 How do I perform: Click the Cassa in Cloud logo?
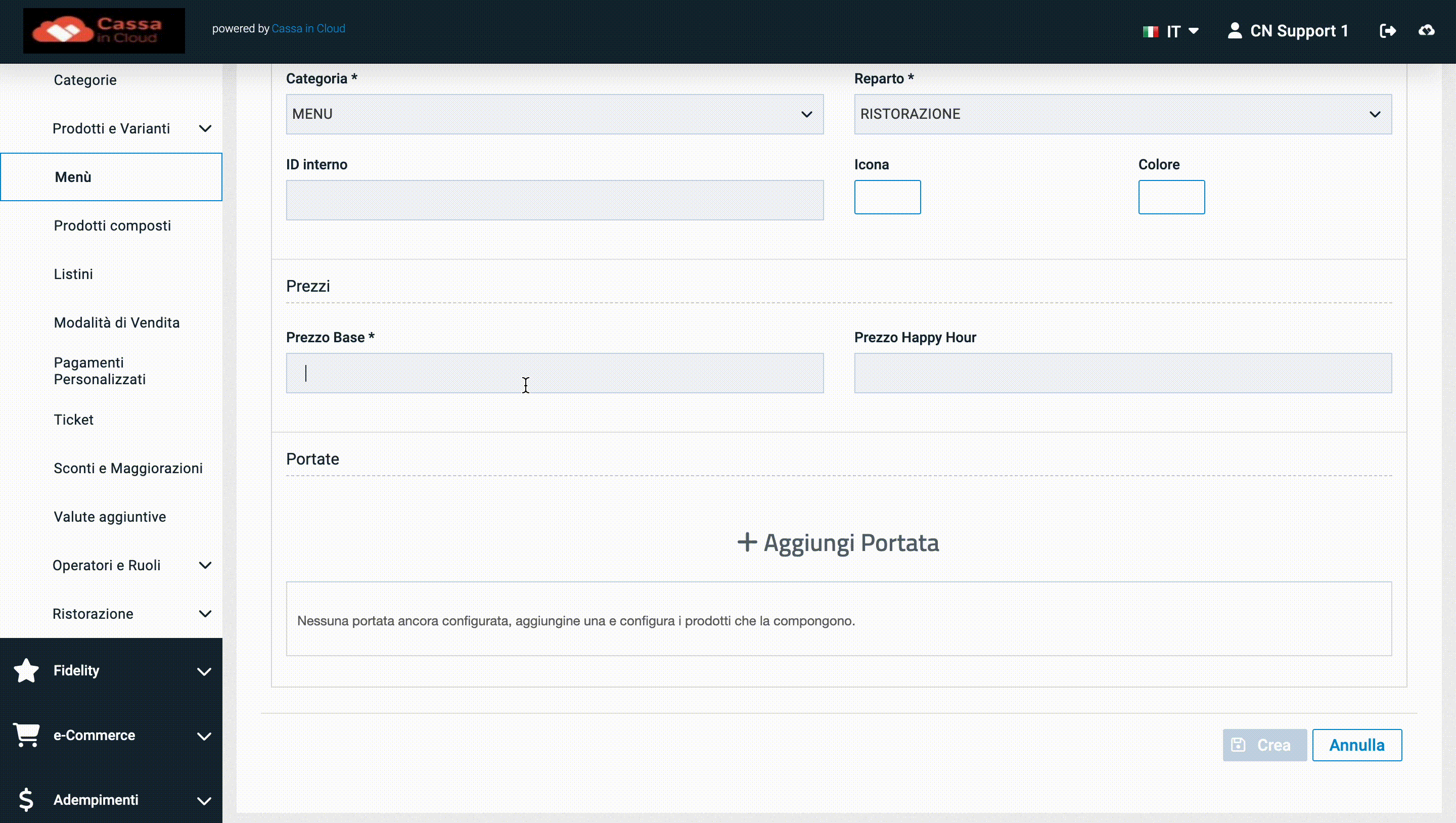point(104,30)
